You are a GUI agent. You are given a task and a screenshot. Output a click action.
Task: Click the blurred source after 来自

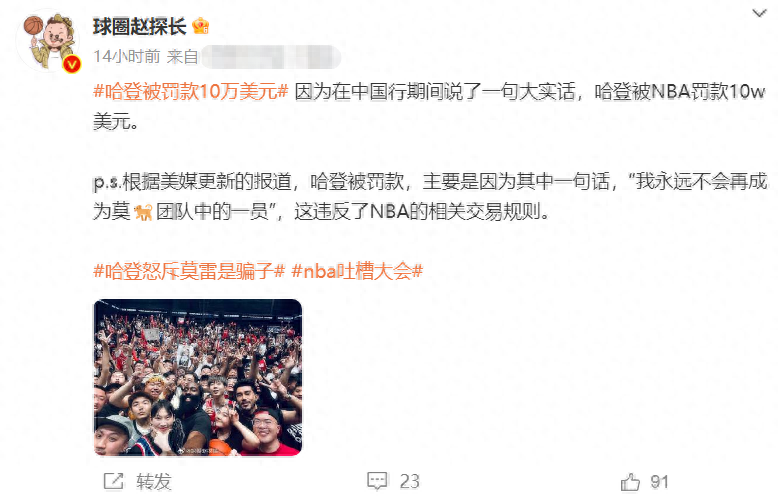tap(270, 57)
